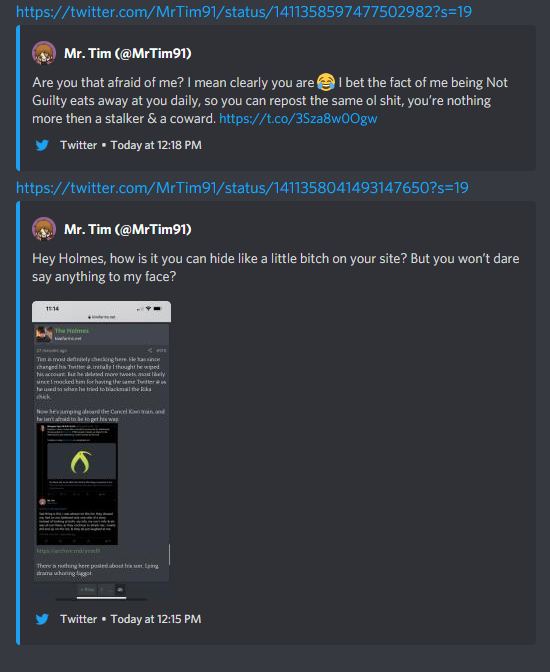Screen dimensions: 550x672
Task: Click Mr. Tim's avatar in the first embed
Action: pyautogui.click(x=44, y=53)
